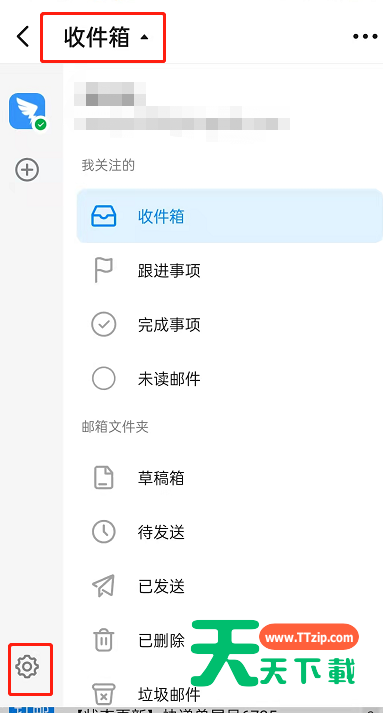Click the checkmark circle icon beside 完成事项
The width and height of the screenshot is (383, 713).
[104, 325]
